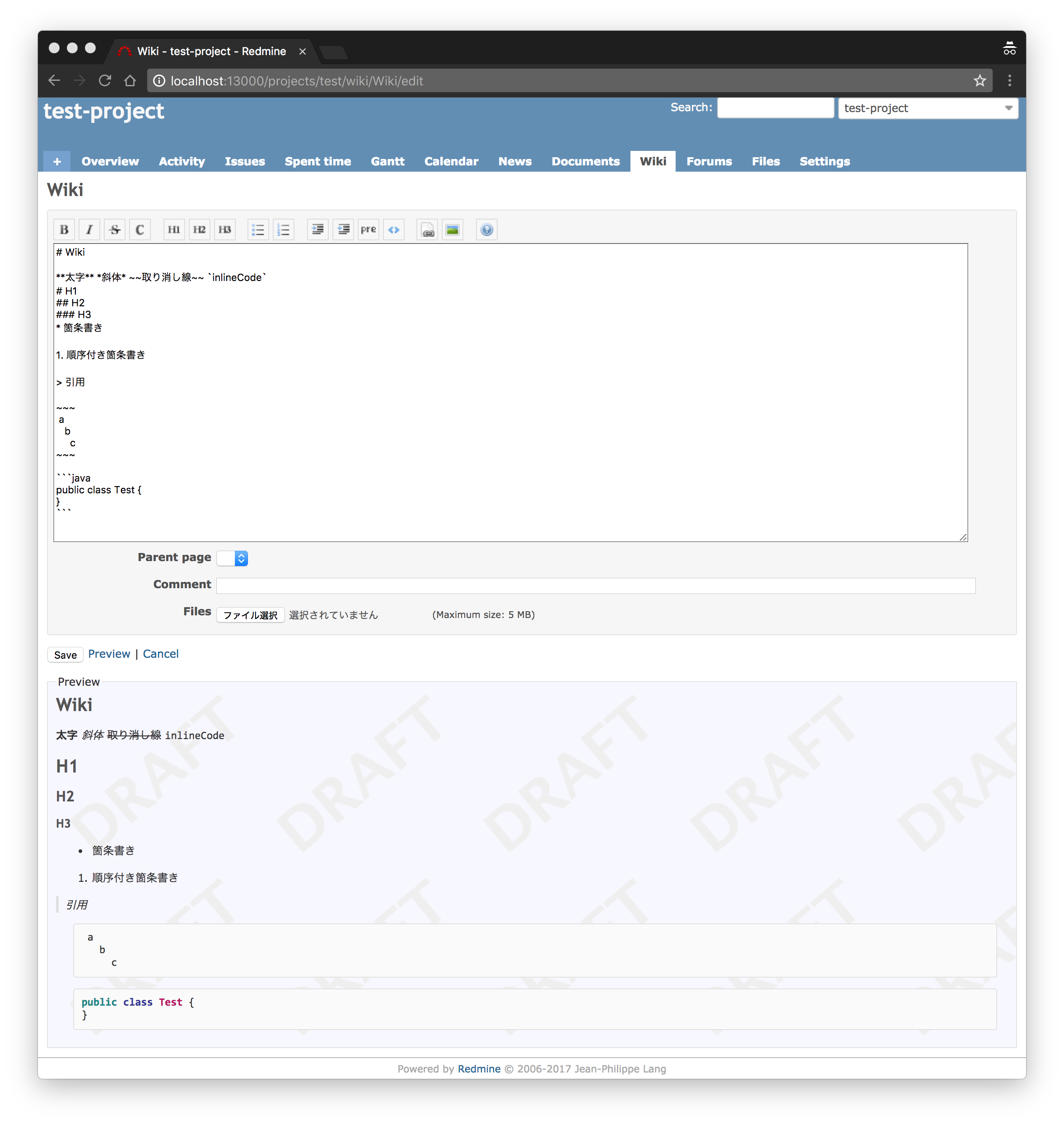Insert inline code with C button
Screen dimensions: 1064x1124
tap(140, 230)
